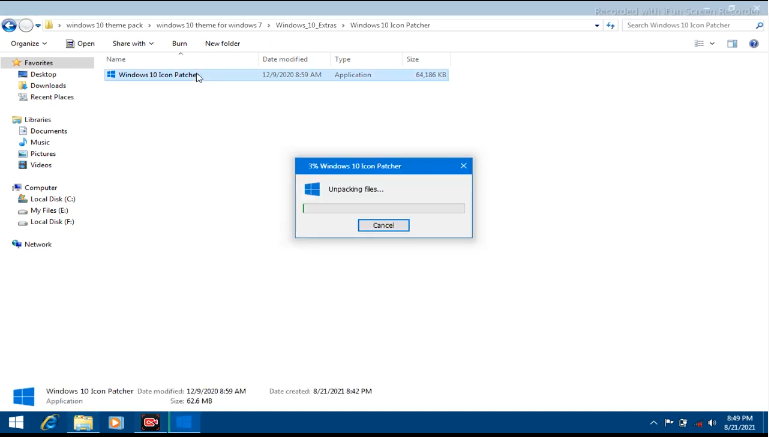Select Libraries in navigation pane
The width and height of the screenshot is (769, 437).
tap(37, 119)
